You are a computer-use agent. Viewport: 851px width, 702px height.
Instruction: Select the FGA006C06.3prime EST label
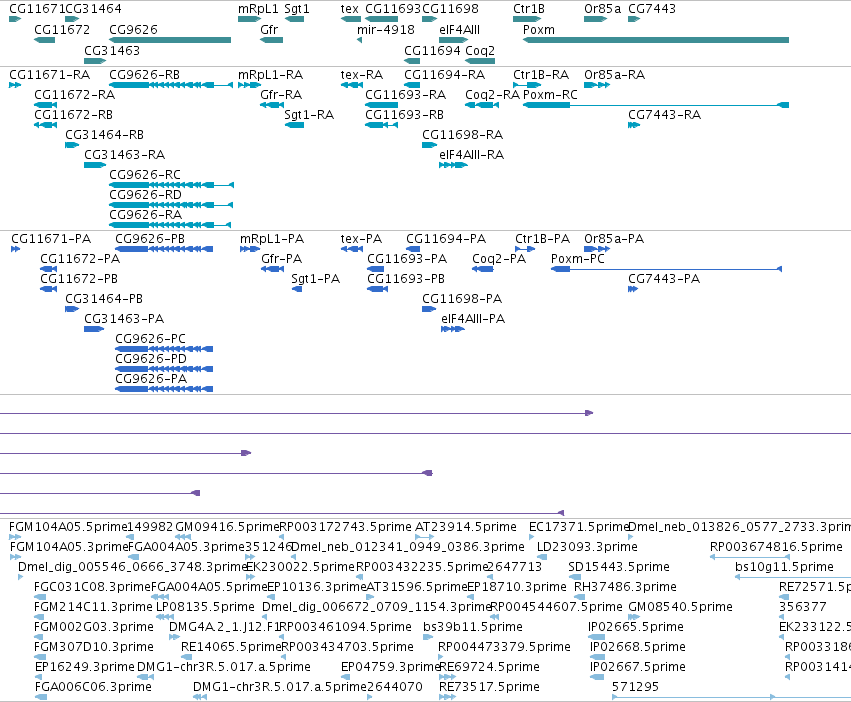click(93, 686)
